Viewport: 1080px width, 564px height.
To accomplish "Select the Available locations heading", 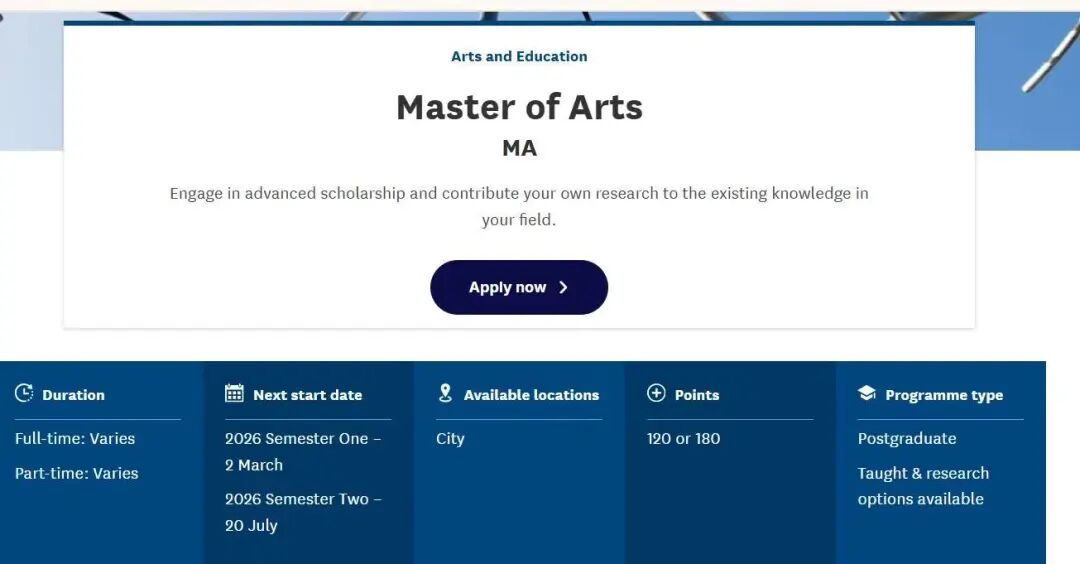I will [x=531, y=395].
